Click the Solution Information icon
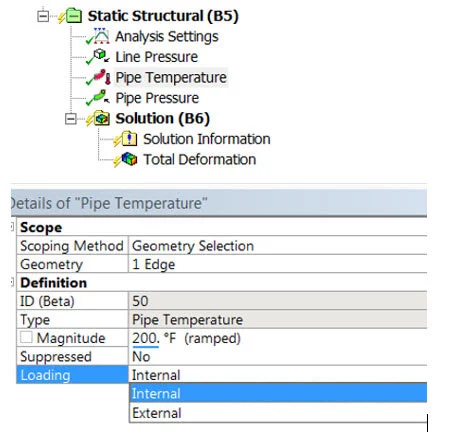 (129, 139)
